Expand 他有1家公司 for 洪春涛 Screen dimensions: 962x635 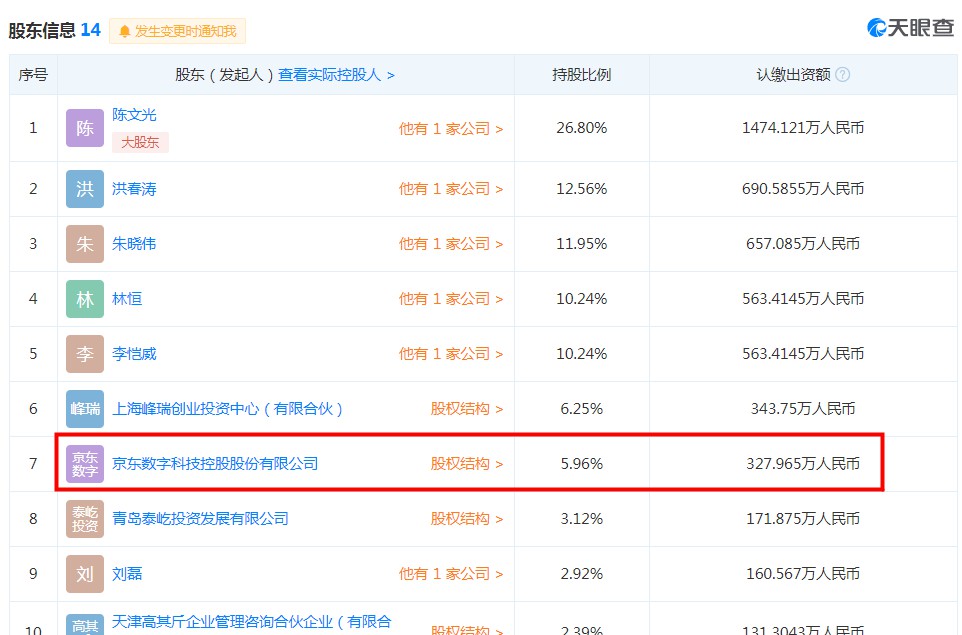(x=451, y=189)
